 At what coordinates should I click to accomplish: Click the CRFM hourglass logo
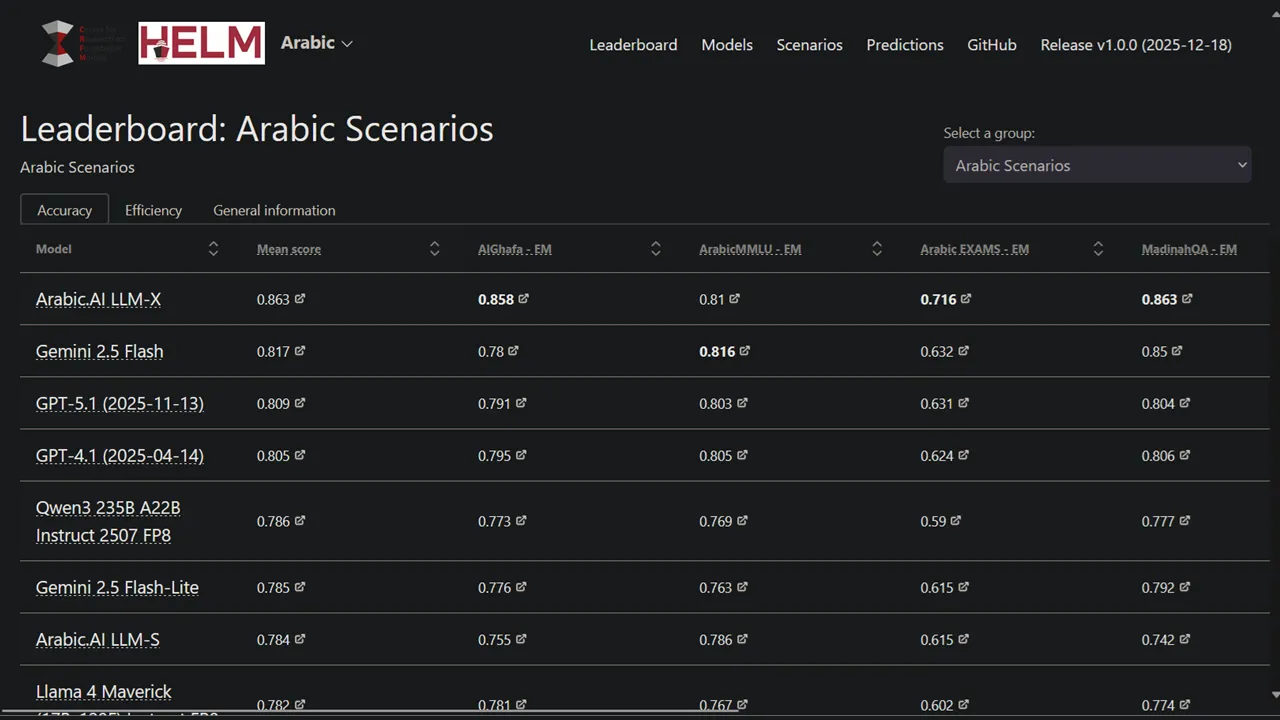[57, 43]
